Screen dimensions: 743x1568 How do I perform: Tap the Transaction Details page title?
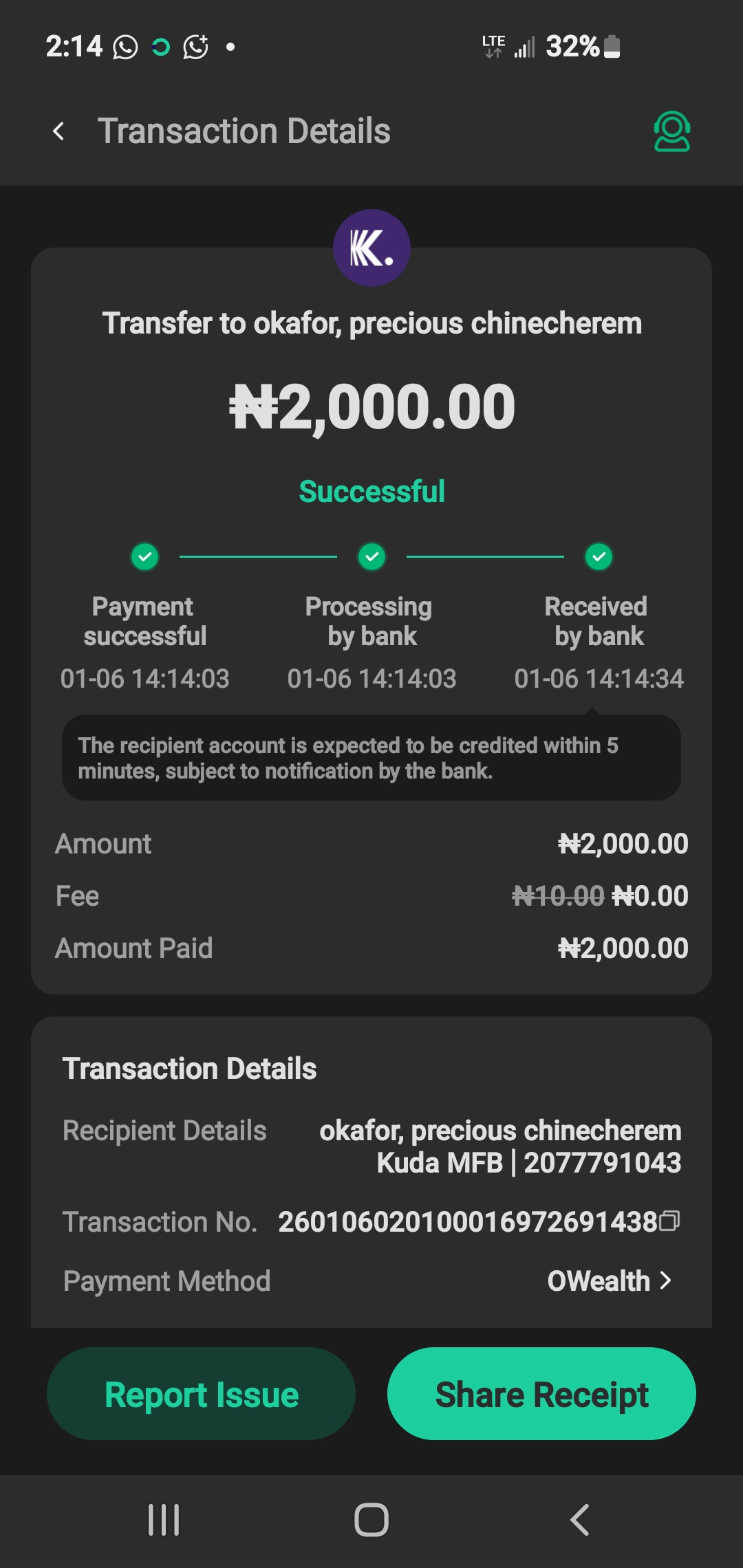(244, 131)
